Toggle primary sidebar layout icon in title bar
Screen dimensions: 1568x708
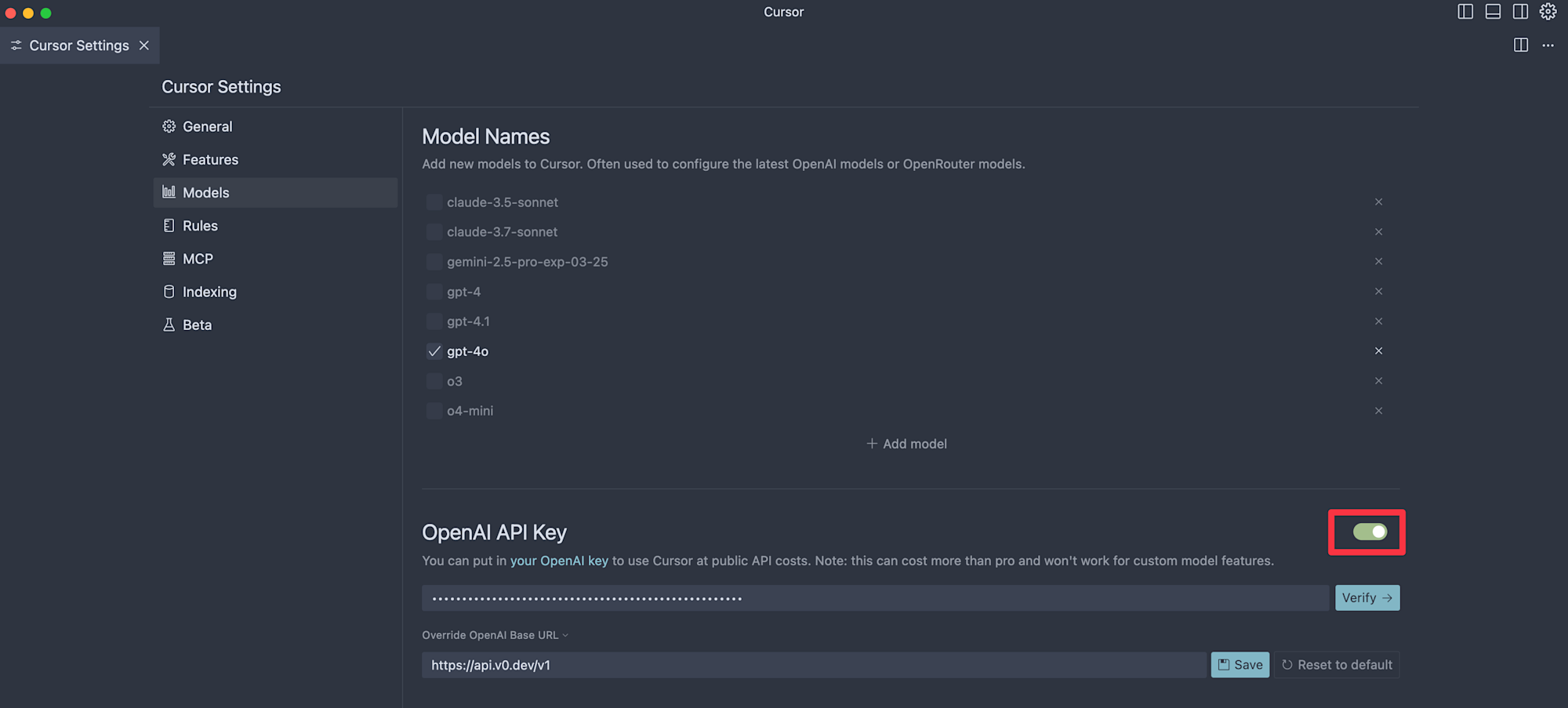(1465, 12)
